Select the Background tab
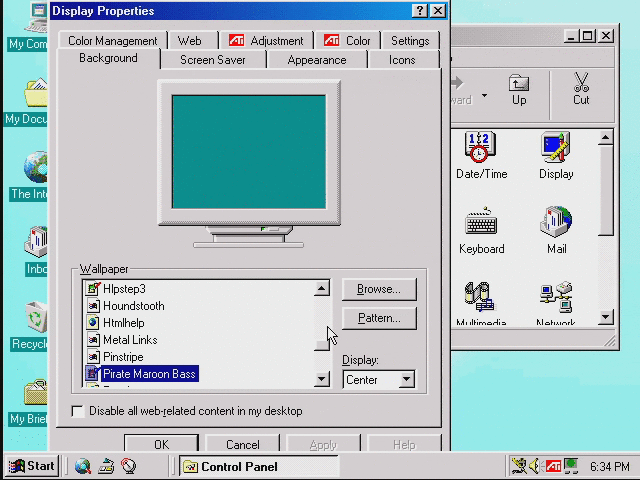The width and height of the screenshot is (640, 480). pyautogui.click(x=108, y=58)
